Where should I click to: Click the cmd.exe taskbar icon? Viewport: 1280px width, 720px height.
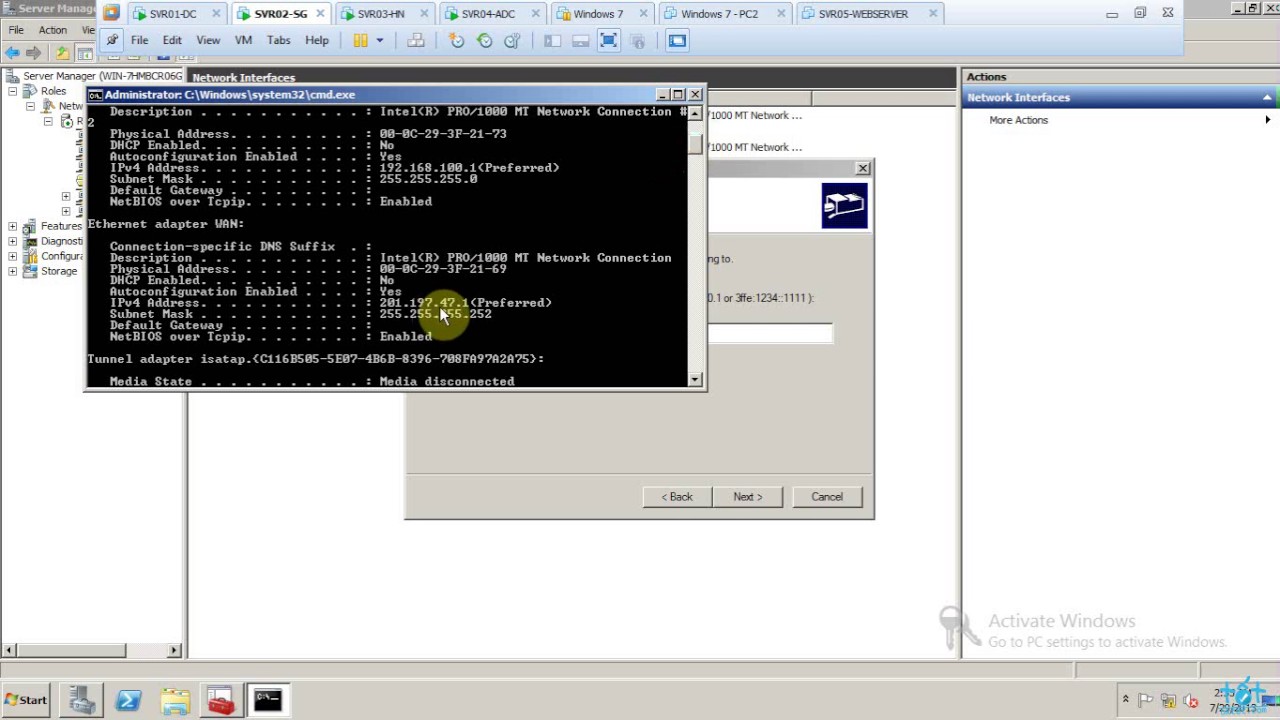point(267,700)
